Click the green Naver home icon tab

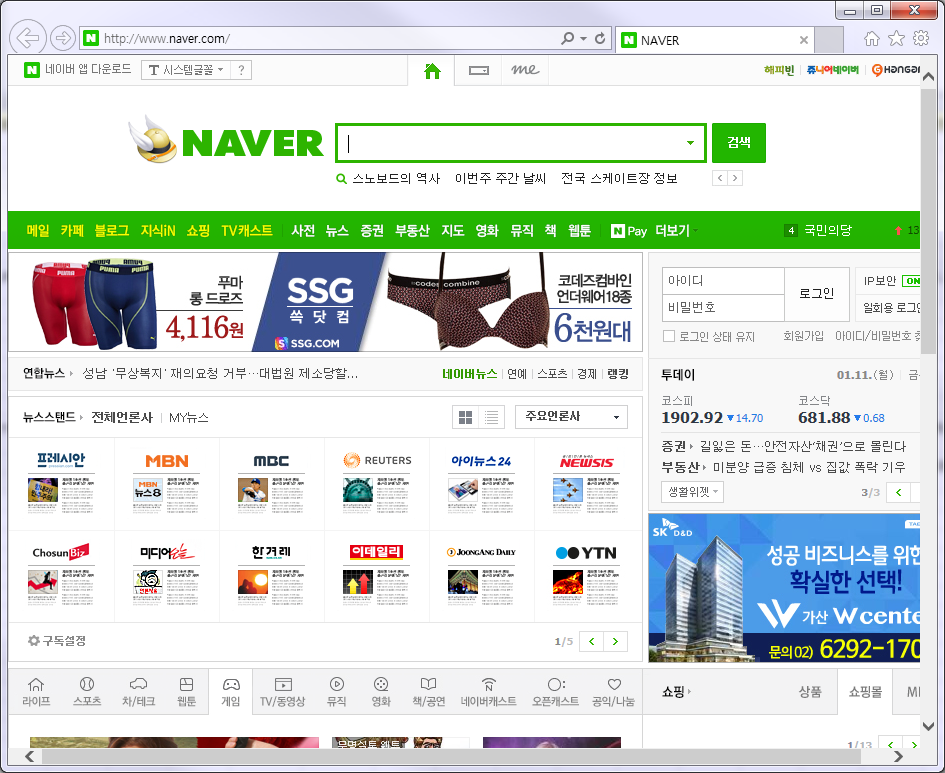[x=432, y=70]
